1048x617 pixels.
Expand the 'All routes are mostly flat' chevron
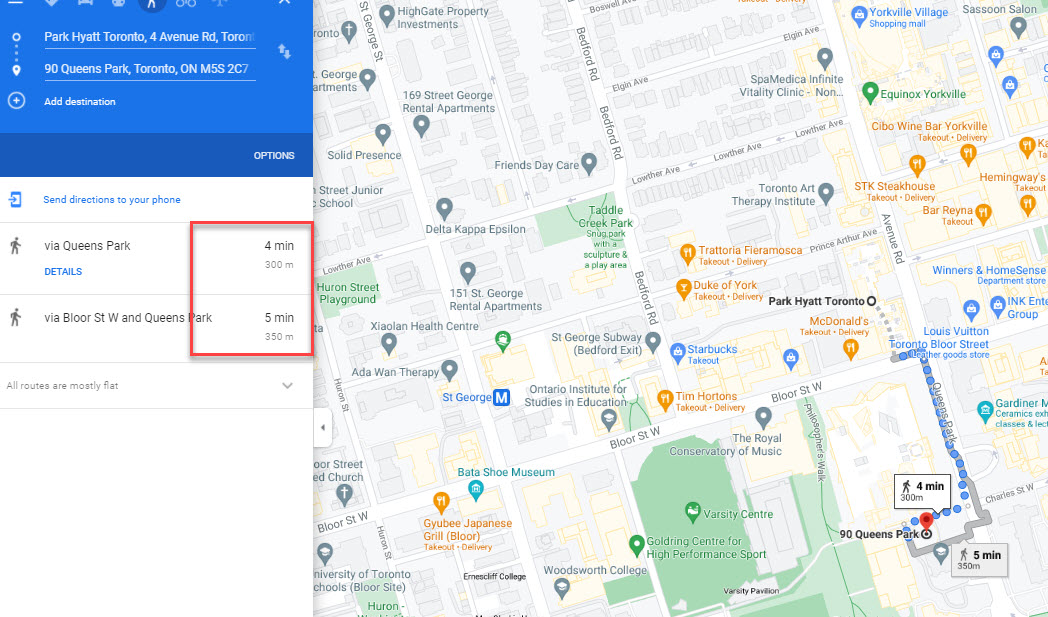[x=287, y=386]
